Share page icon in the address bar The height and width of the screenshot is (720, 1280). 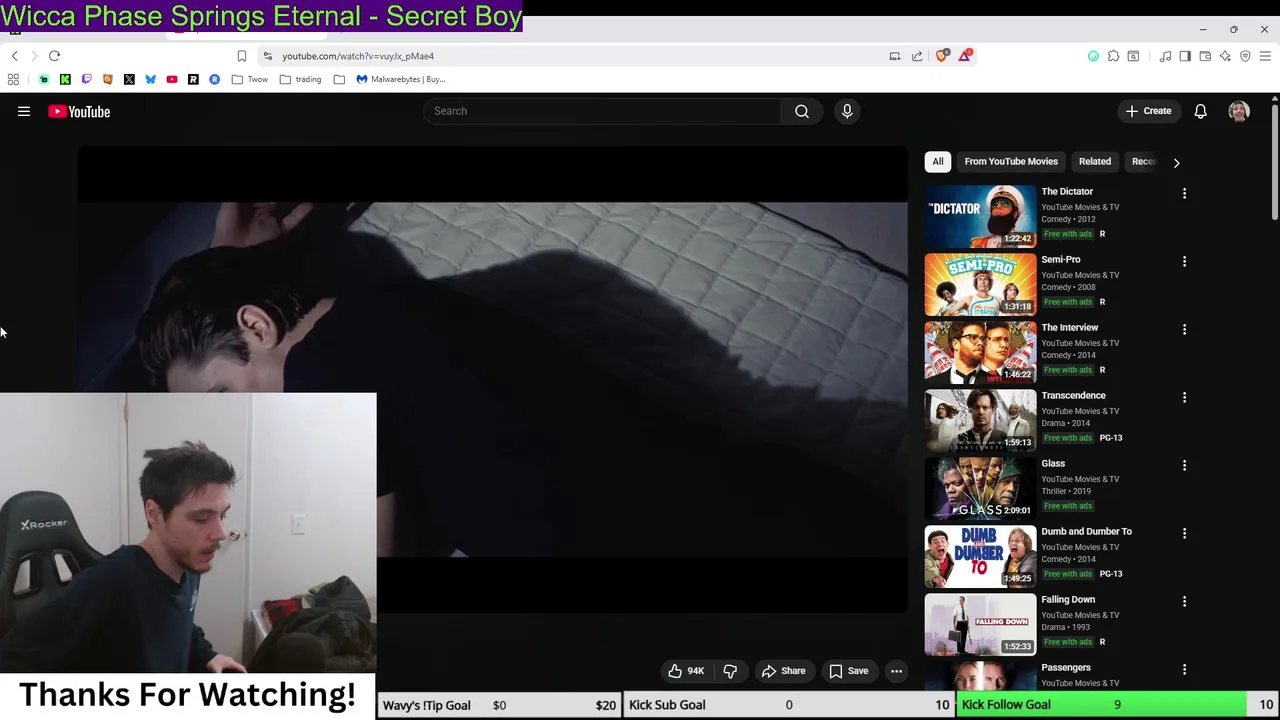(x=917, y=56)
